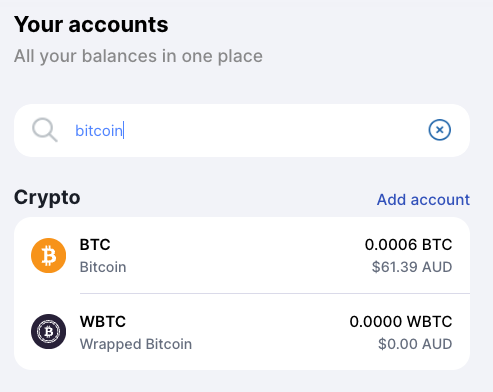Click the All your balances subtitle text
The height and width of the screenshot is (392, 493).
tap(138, 56)
